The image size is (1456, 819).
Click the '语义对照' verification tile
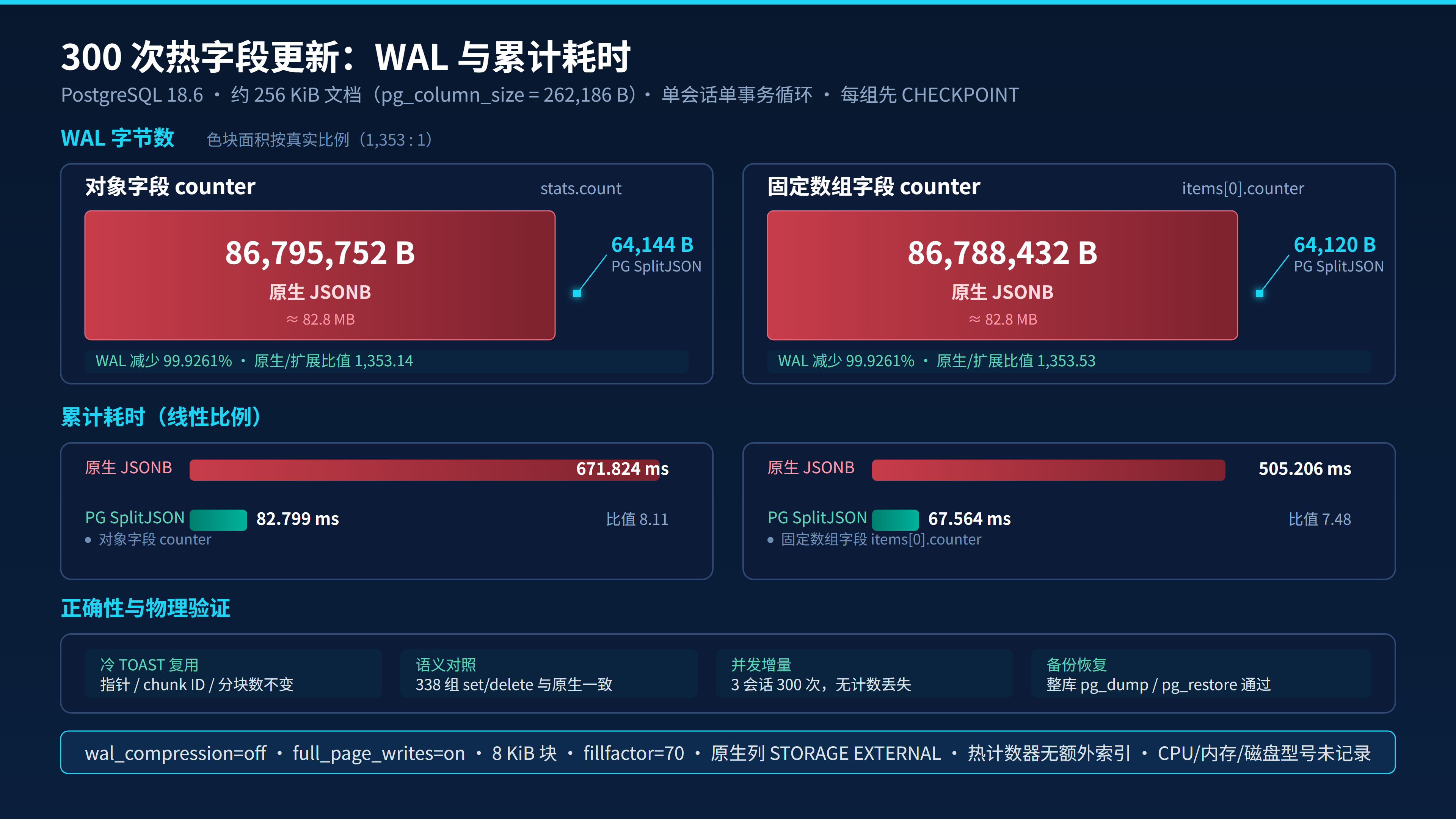(549, 674)
